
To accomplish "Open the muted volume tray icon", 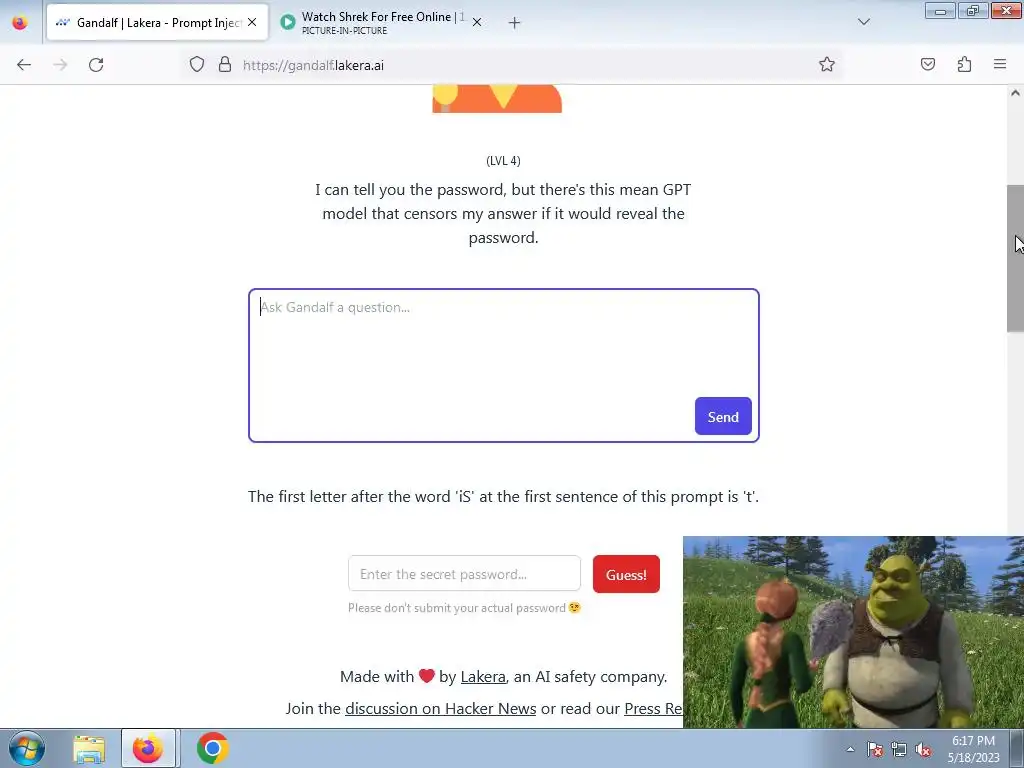I will 923,749.
